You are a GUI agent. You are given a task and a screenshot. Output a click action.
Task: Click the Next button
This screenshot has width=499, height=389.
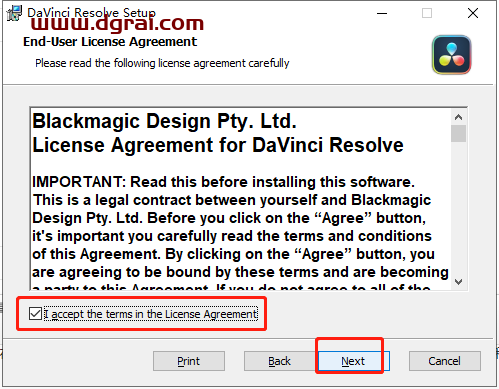coord(354,361)
